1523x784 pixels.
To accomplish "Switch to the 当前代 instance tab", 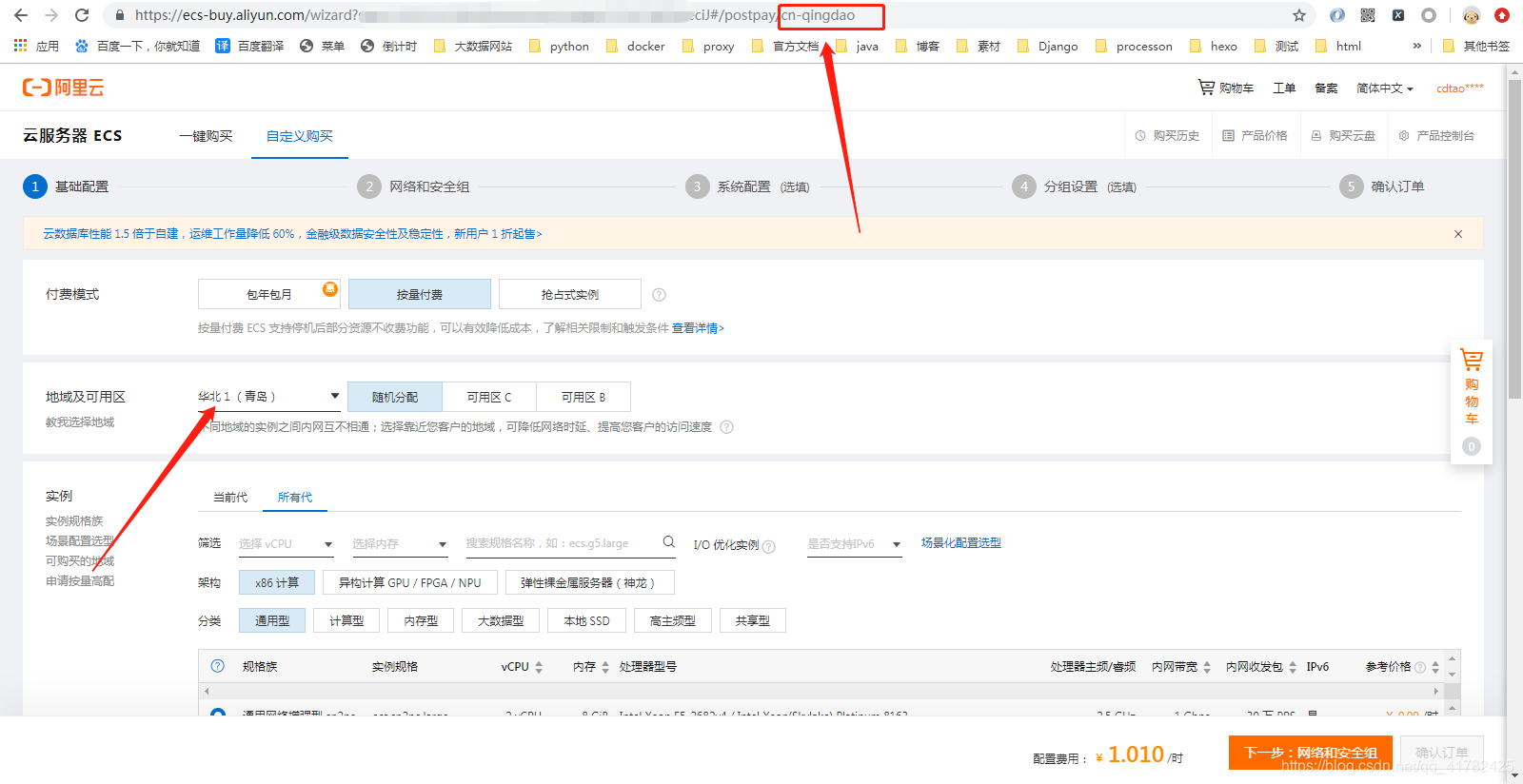I will pyautogui.click(x=230, y=498).
